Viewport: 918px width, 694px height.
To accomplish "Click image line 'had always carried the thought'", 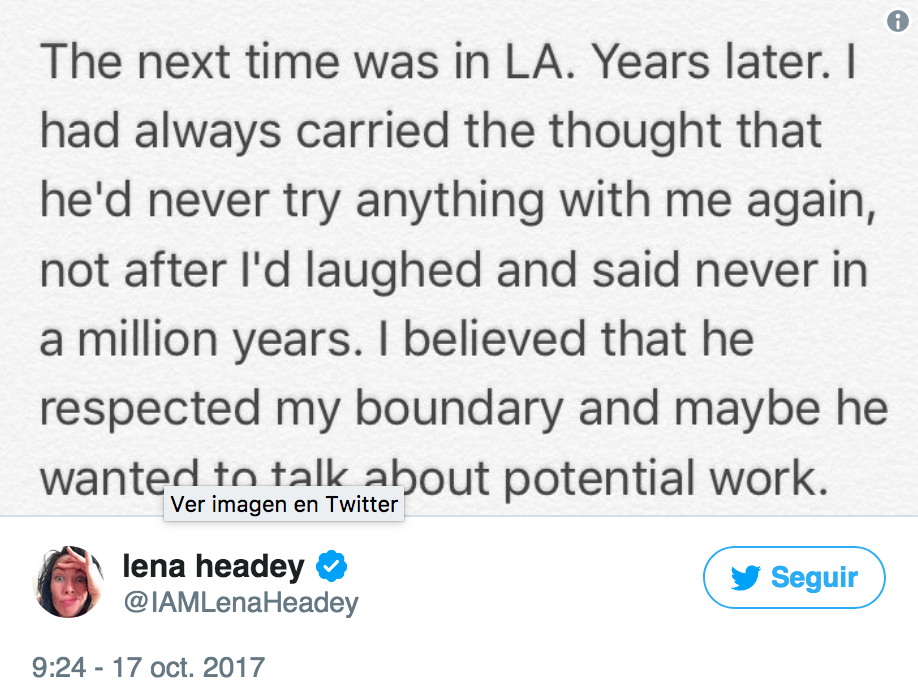I will coord(431,131).
